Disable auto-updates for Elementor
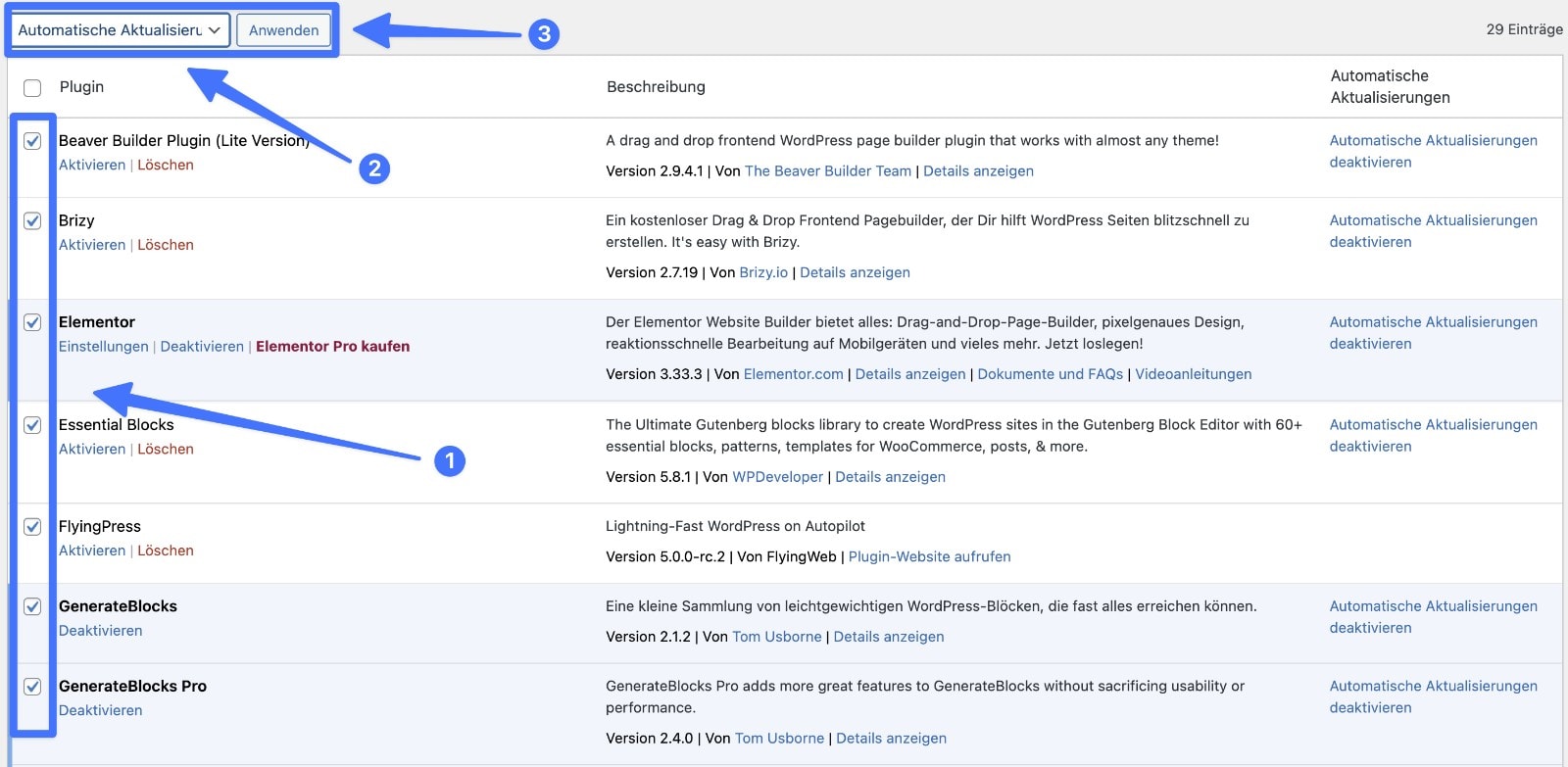 coord(1434,333)
